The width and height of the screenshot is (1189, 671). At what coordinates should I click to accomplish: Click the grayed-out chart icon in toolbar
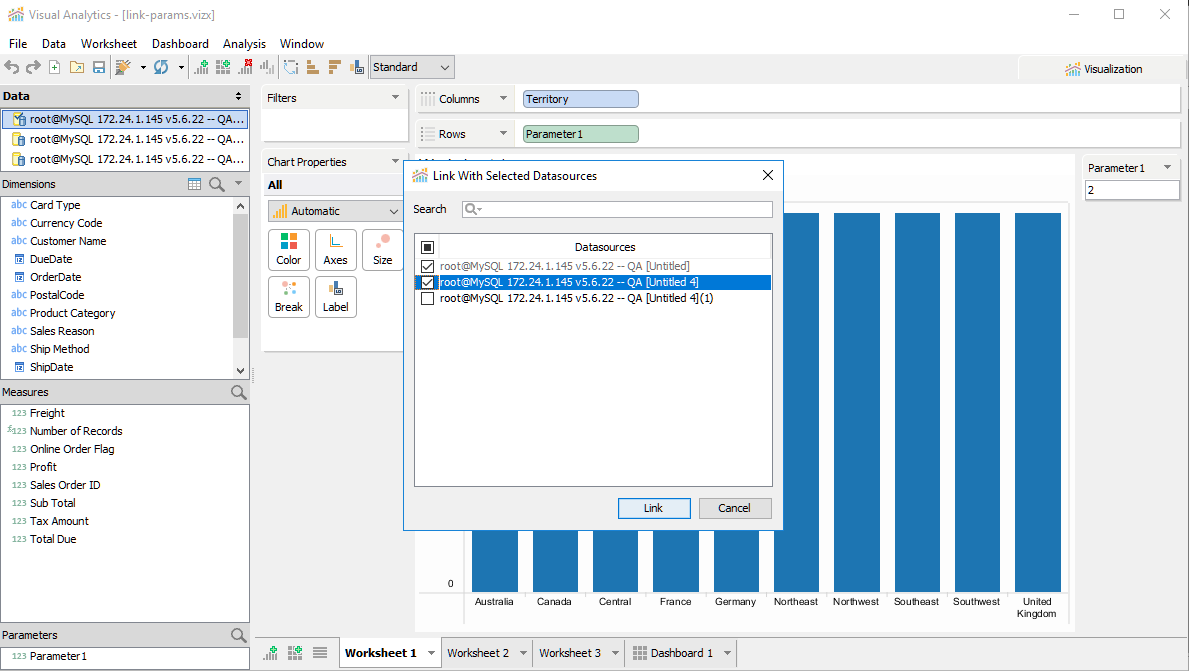tap(267, 67)
